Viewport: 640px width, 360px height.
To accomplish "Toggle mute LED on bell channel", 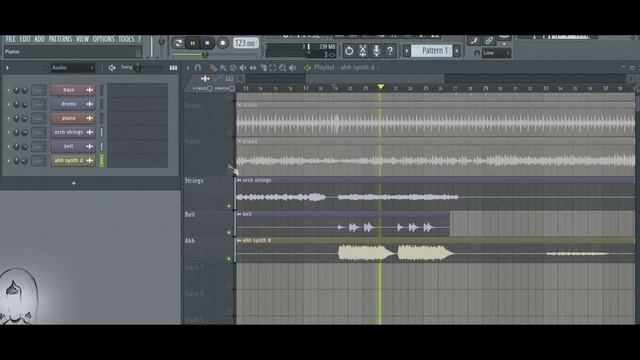I will click(x=8, y=147).
